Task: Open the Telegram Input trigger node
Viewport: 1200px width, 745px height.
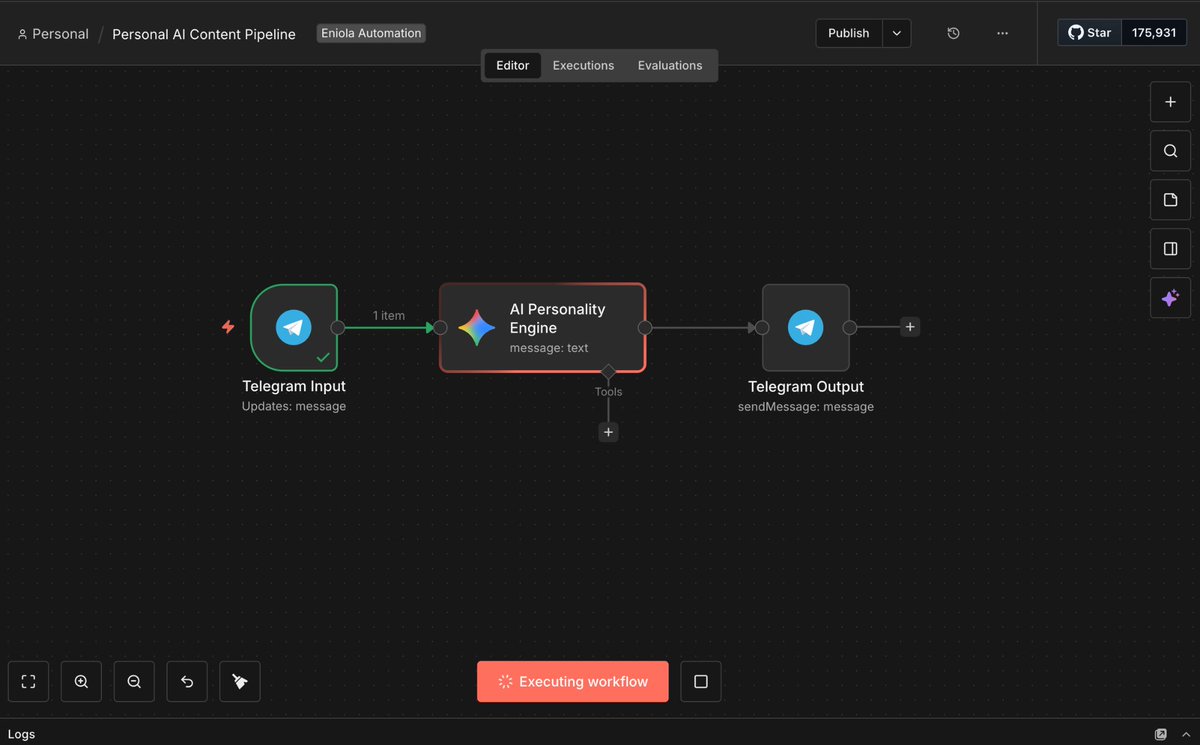Action: click(294, 327)
